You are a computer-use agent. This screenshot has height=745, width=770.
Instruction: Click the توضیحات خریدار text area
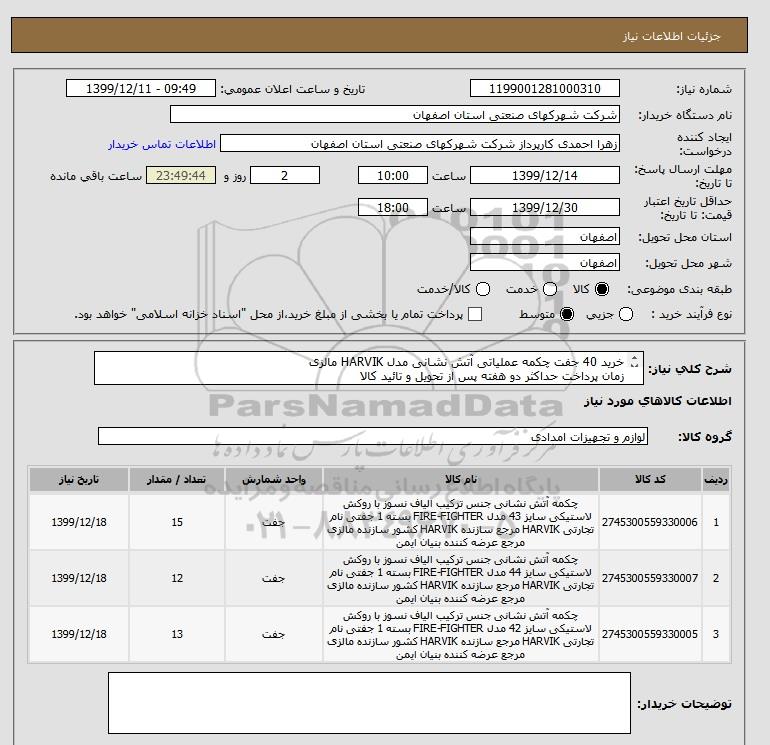369,703
